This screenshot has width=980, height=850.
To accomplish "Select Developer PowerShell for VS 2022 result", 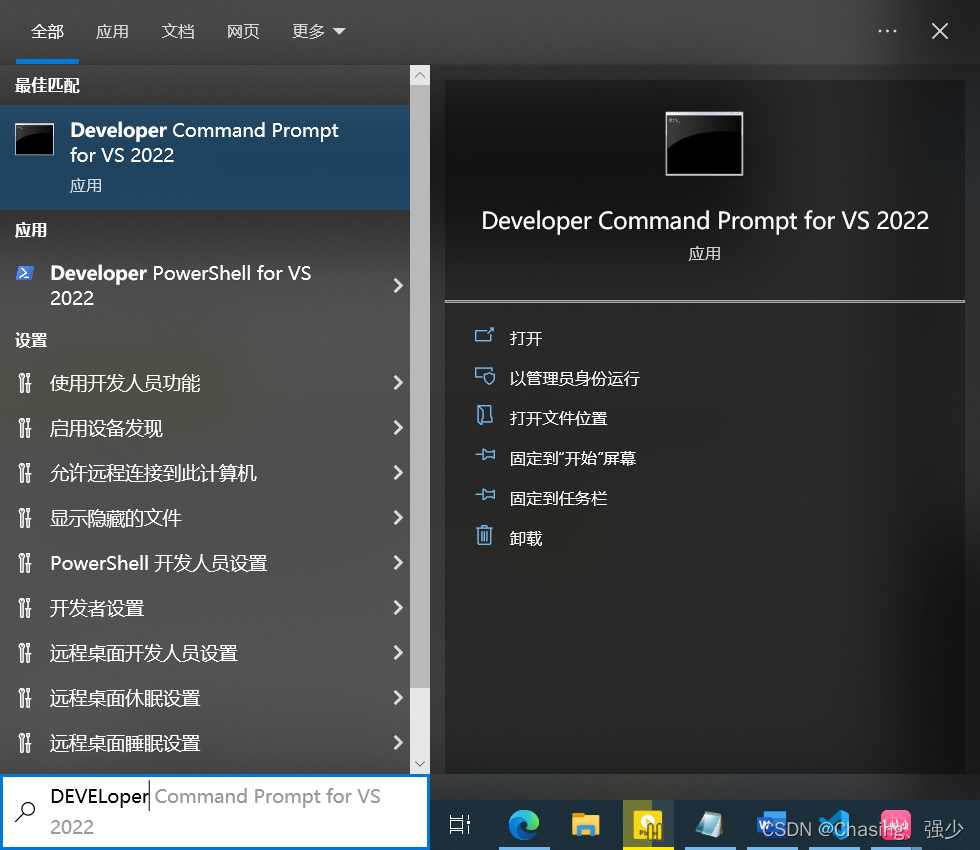I will click(205, 286).
